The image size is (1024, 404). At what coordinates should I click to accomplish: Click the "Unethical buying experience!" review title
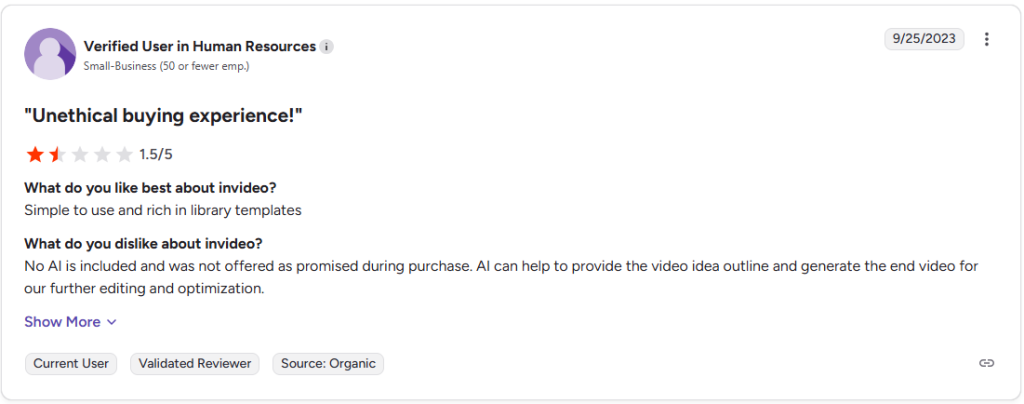pos(163,116)
